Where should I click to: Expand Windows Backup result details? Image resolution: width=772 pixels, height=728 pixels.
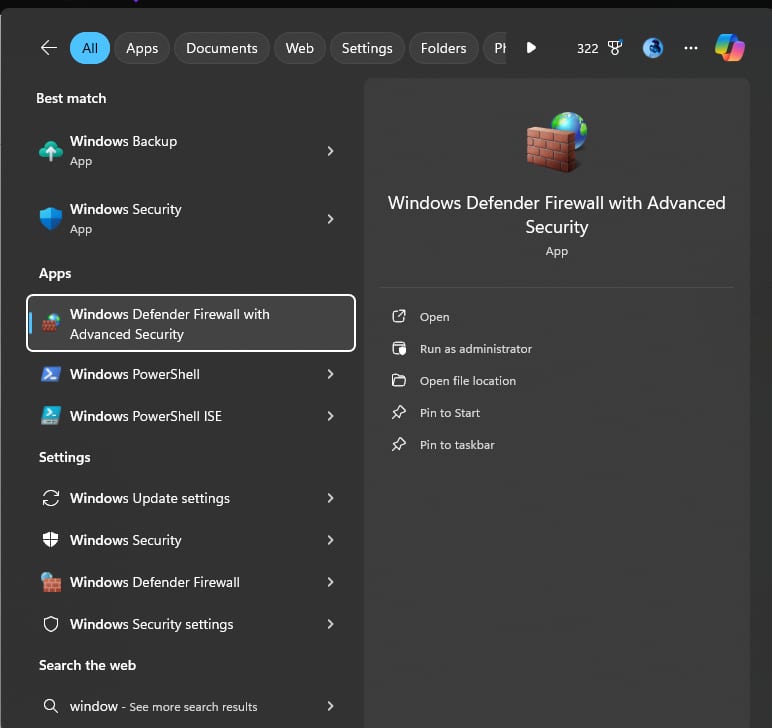(x=330, y=151)
